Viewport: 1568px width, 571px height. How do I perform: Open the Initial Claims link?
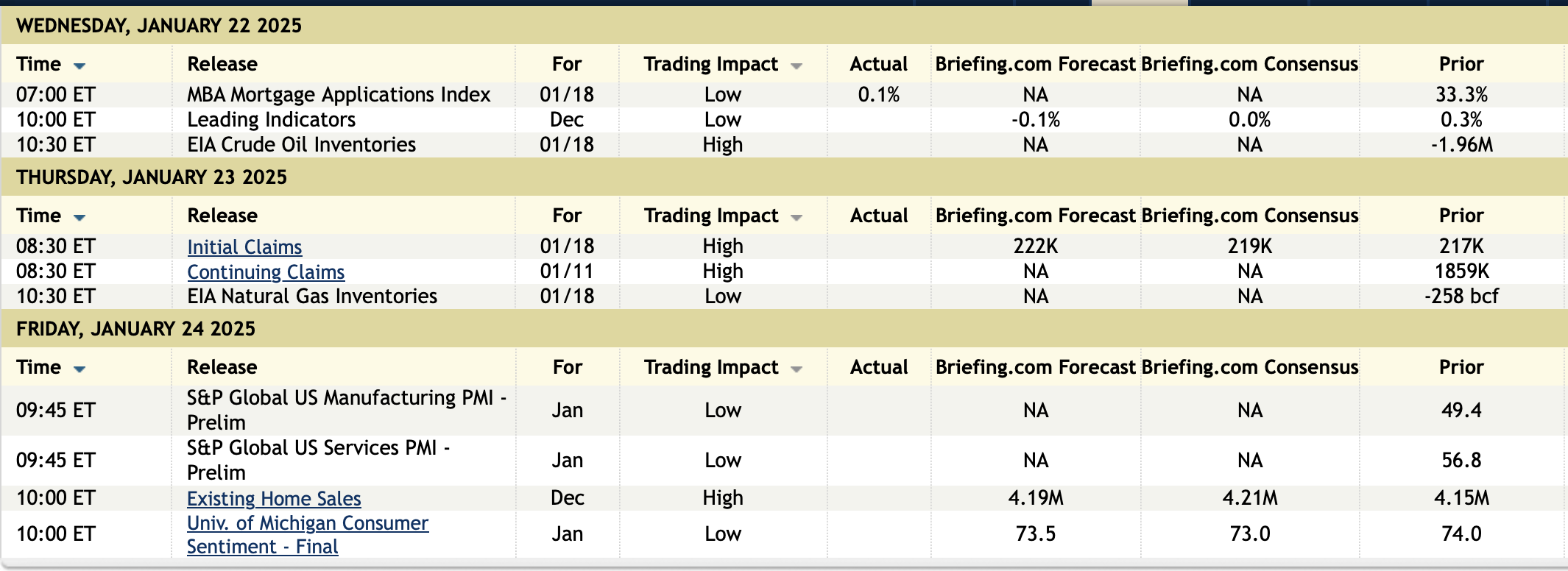tap(244, 247)
